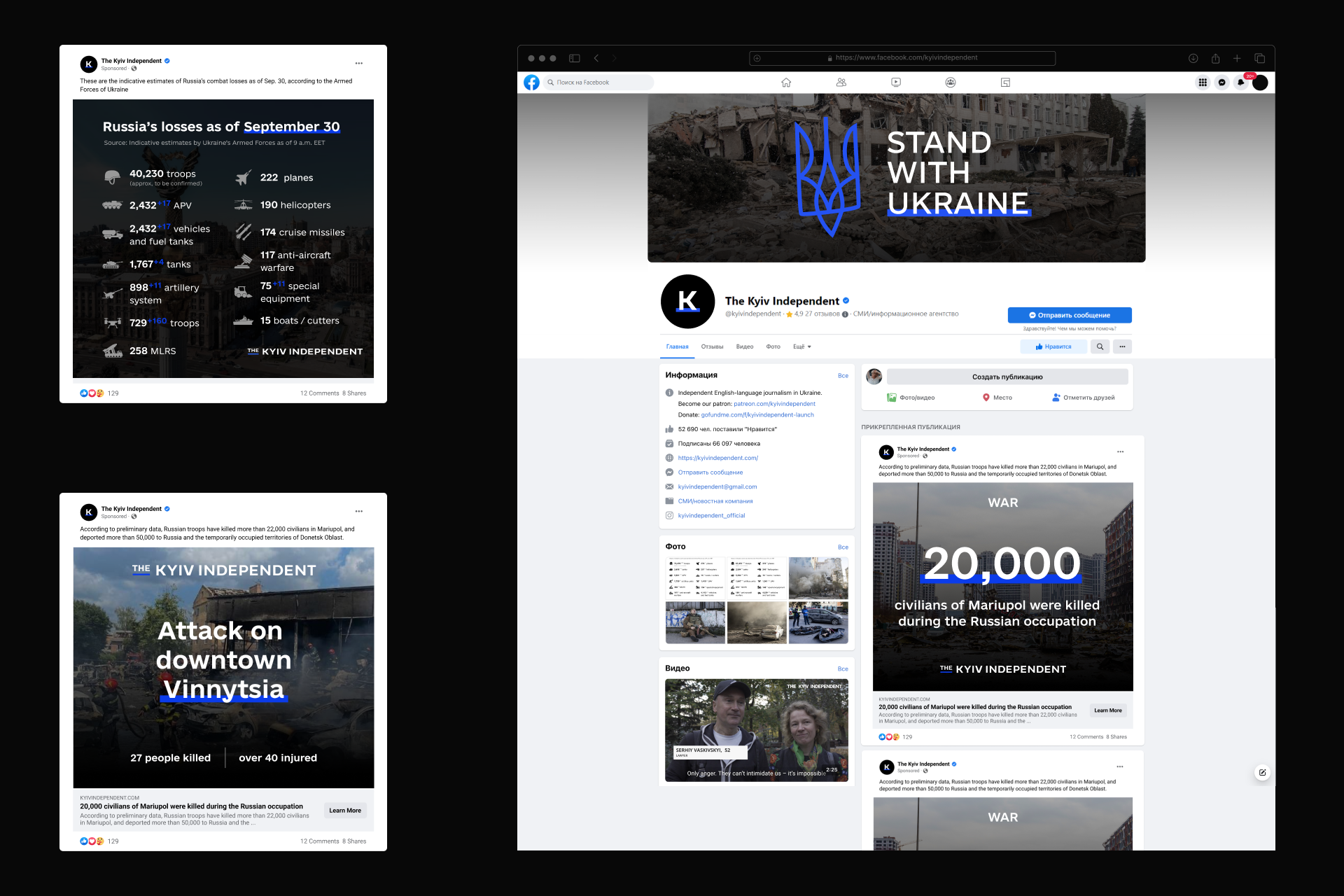Click Learn More on the pinned Mariupol post
Viewport: 1344px width, 896px height.
[1108, 710]
